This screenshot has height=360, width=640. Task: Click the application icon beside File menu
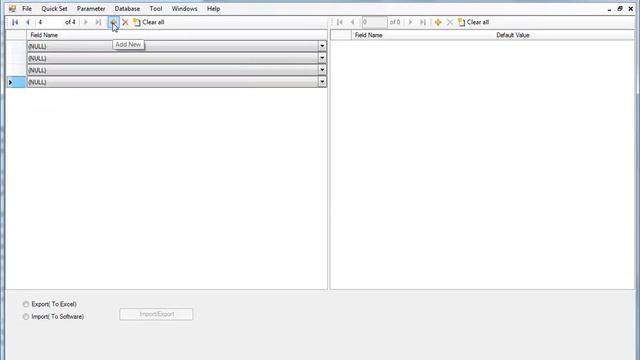point(12,9)
